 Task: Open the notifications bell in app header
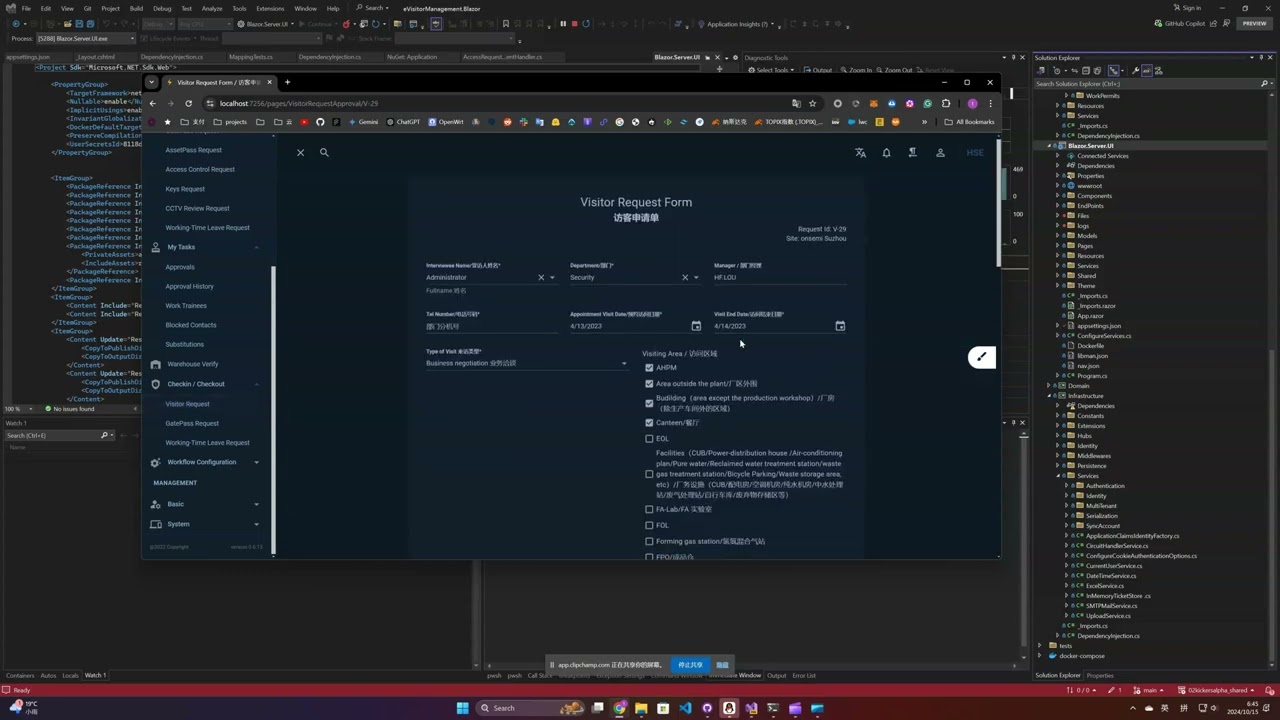click(886, 153)
